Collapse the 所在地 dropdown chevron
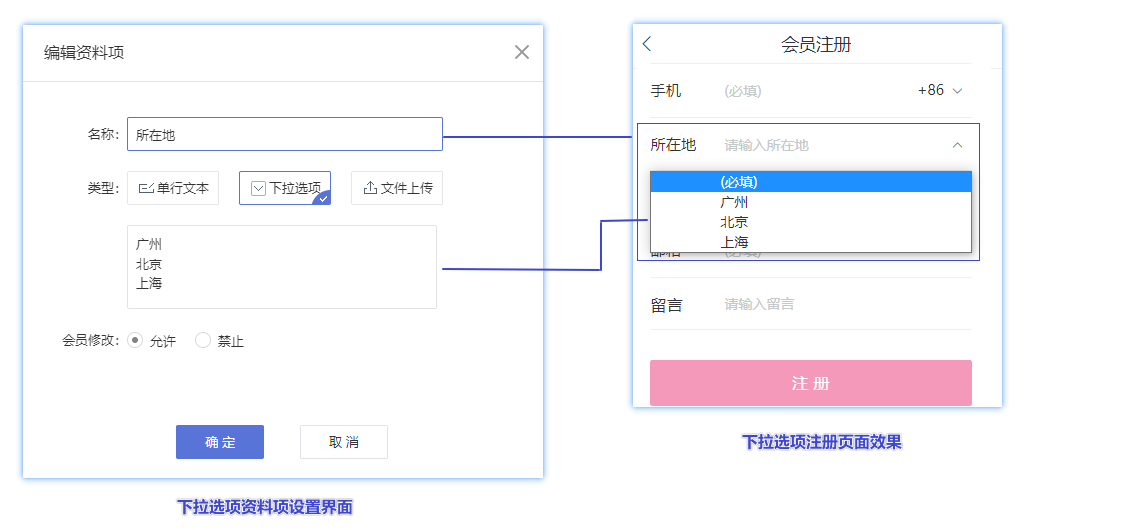Image resolution: width=1123 pixels, height=530 pixels. pyautogui.click(x=958, y=145)
